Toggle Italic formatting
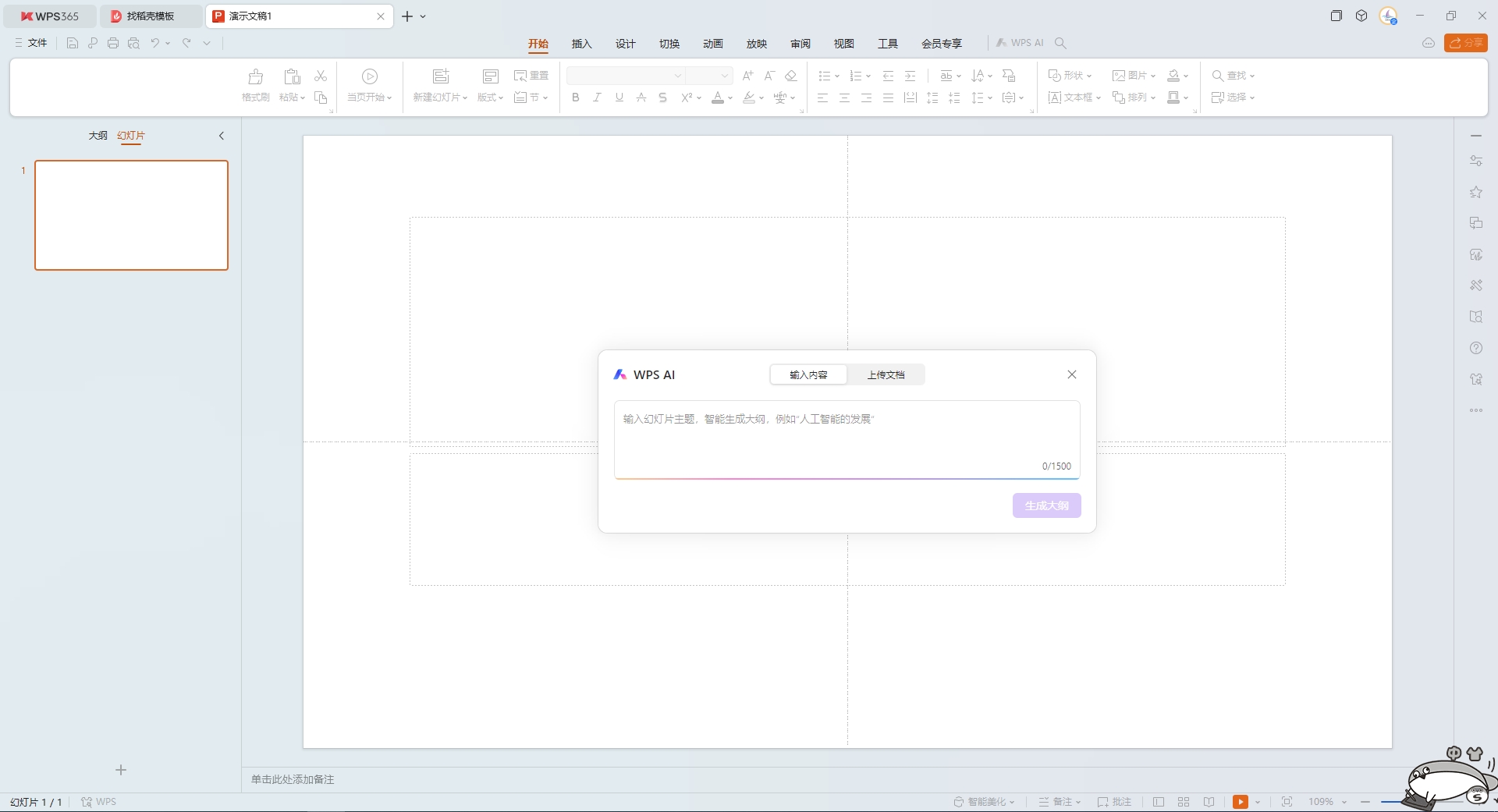Image resolution: width=1498 pixels, height=812 pixels. click(x=597, y=98)
